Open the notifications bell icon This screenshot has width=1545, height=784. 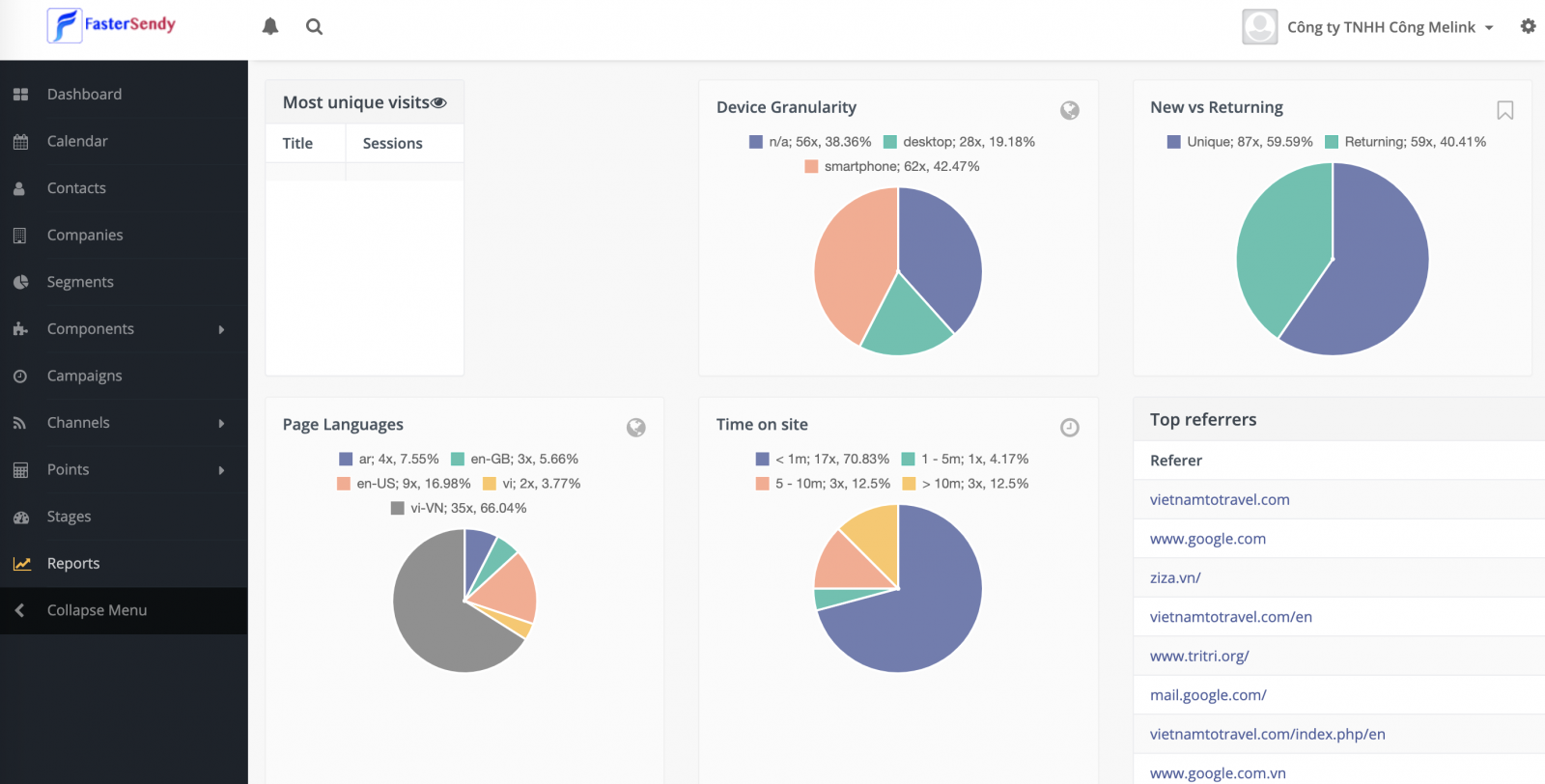click(x=270, y=27)
